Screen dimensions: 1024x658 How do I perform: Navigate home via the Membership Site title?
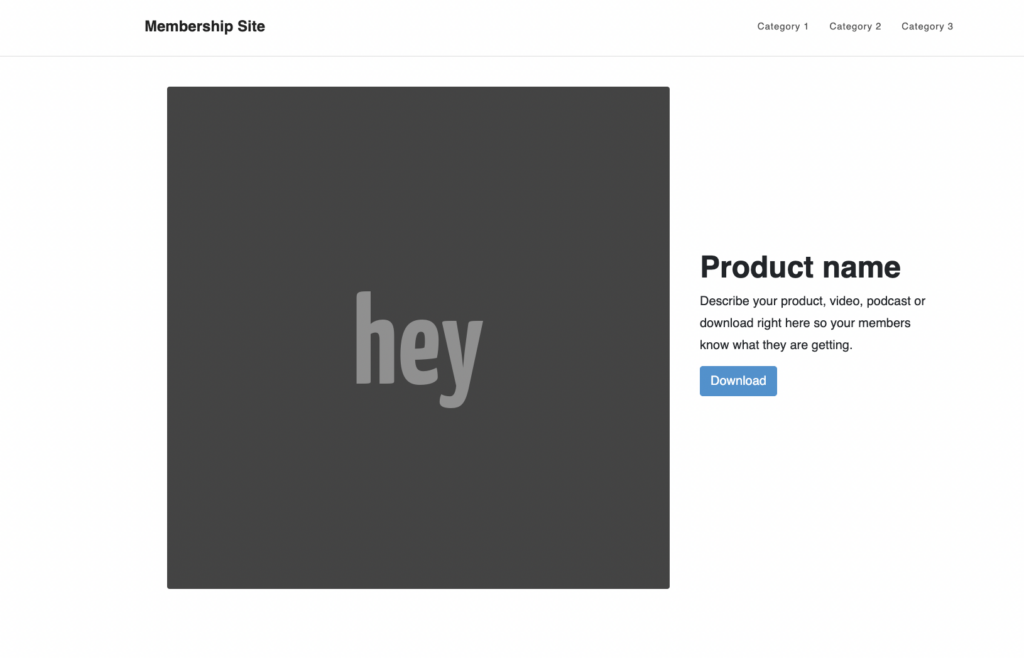click(x=205, y=26)
